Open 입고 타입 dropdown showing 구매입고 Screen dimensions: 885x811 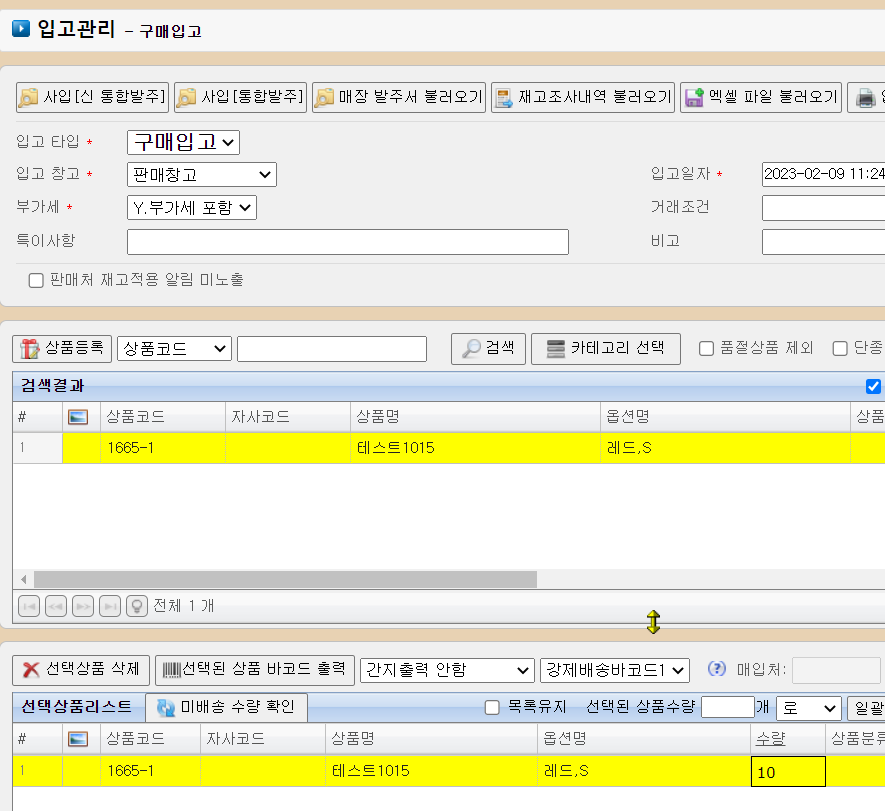(183, 142)
